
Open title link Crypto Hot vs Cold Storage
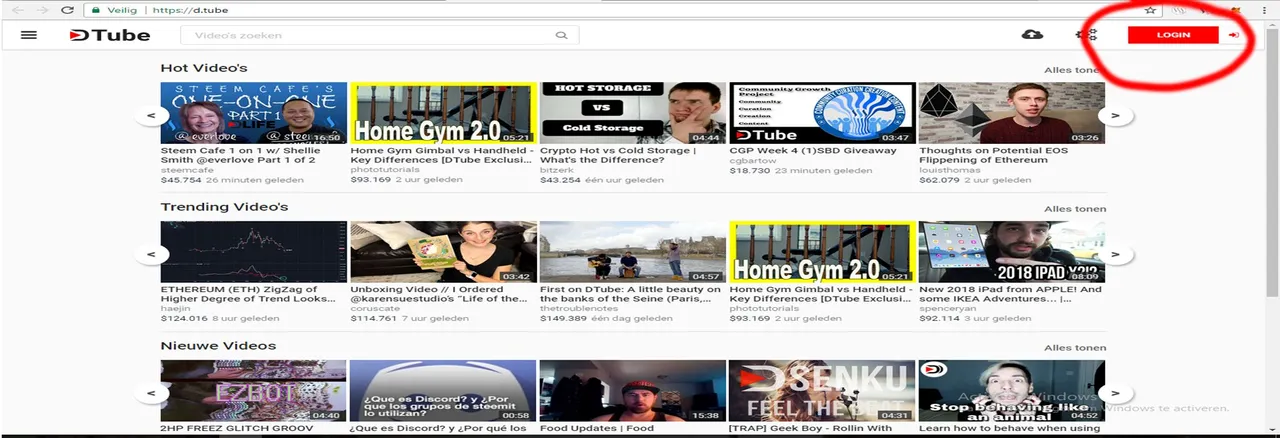[618, 155]
